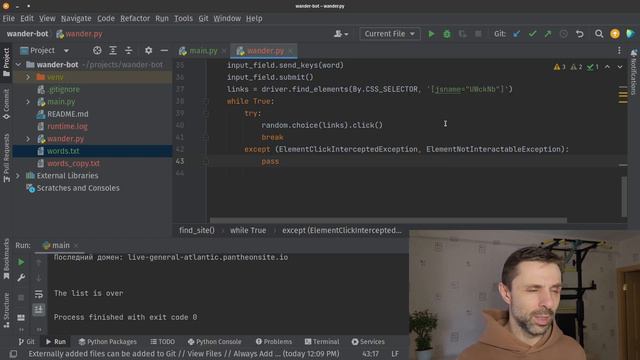Open Search Everywhere magnifier
640x360 pixels.
tap(599, 34)
